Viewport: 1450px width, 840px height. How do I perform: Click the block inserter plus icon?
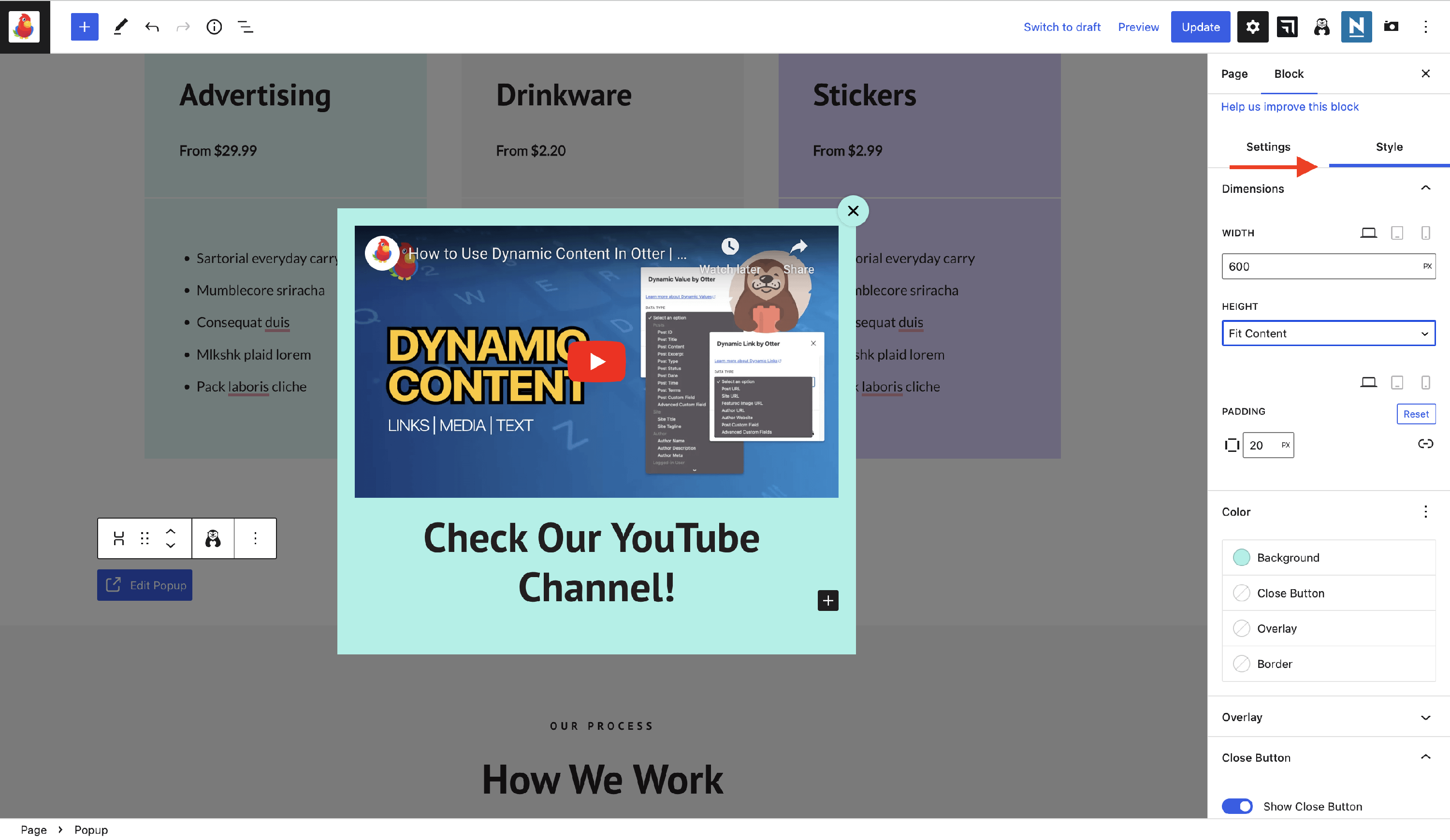click(85, 27)
